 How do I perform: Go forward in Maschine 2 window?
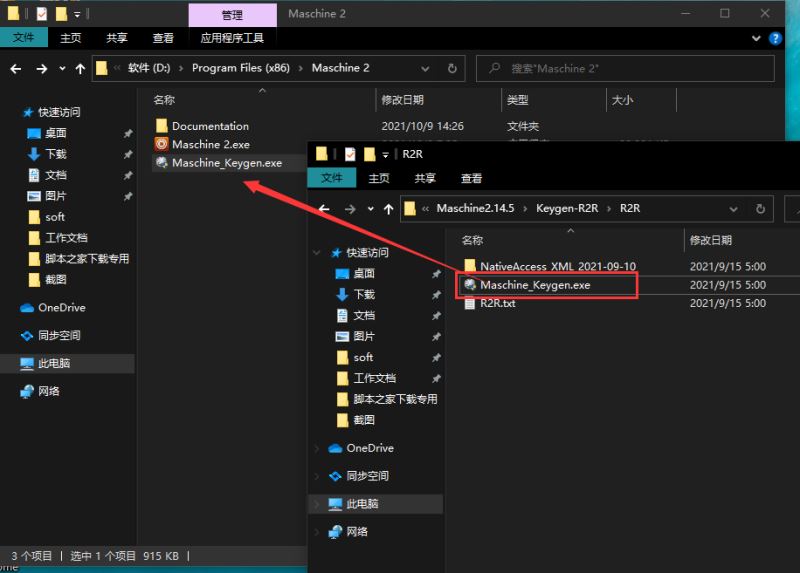[x=42, y=68]
